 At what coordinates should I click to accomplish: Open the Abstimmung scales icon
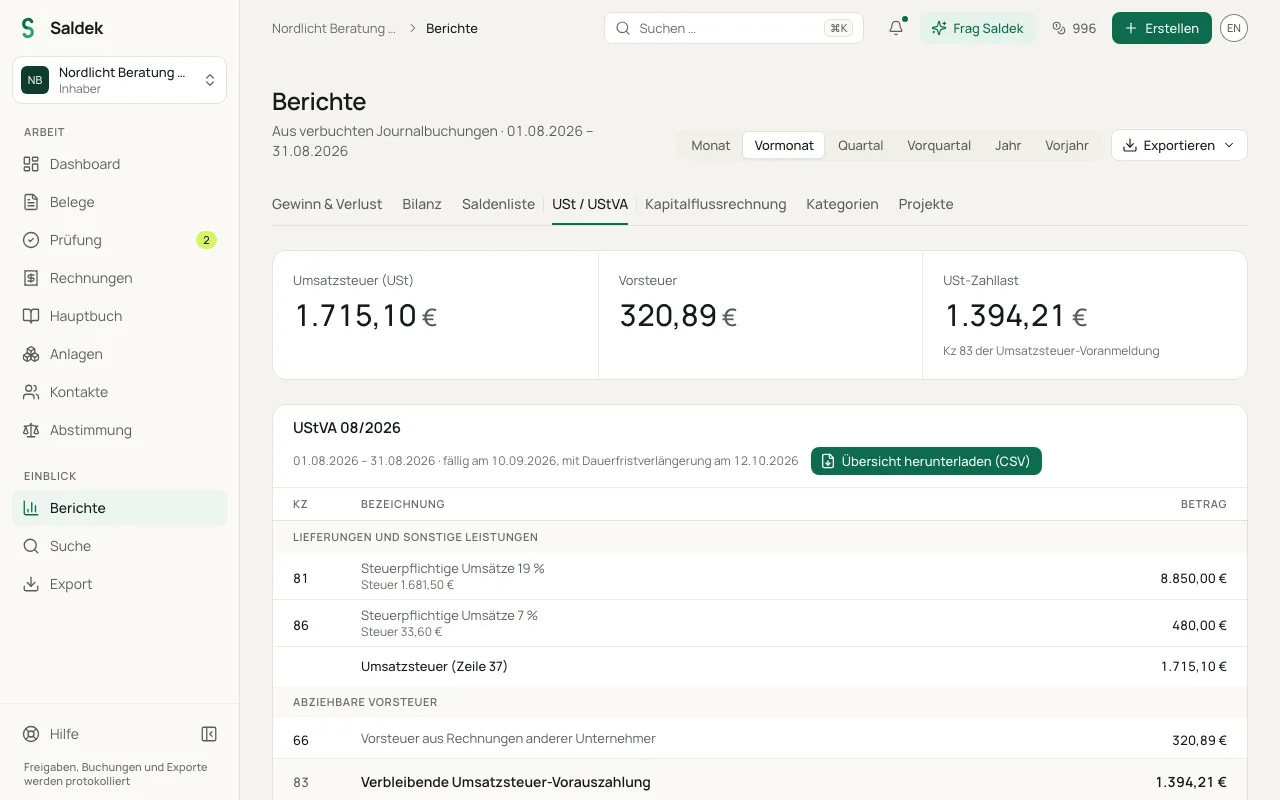click(x=31, y=430)
